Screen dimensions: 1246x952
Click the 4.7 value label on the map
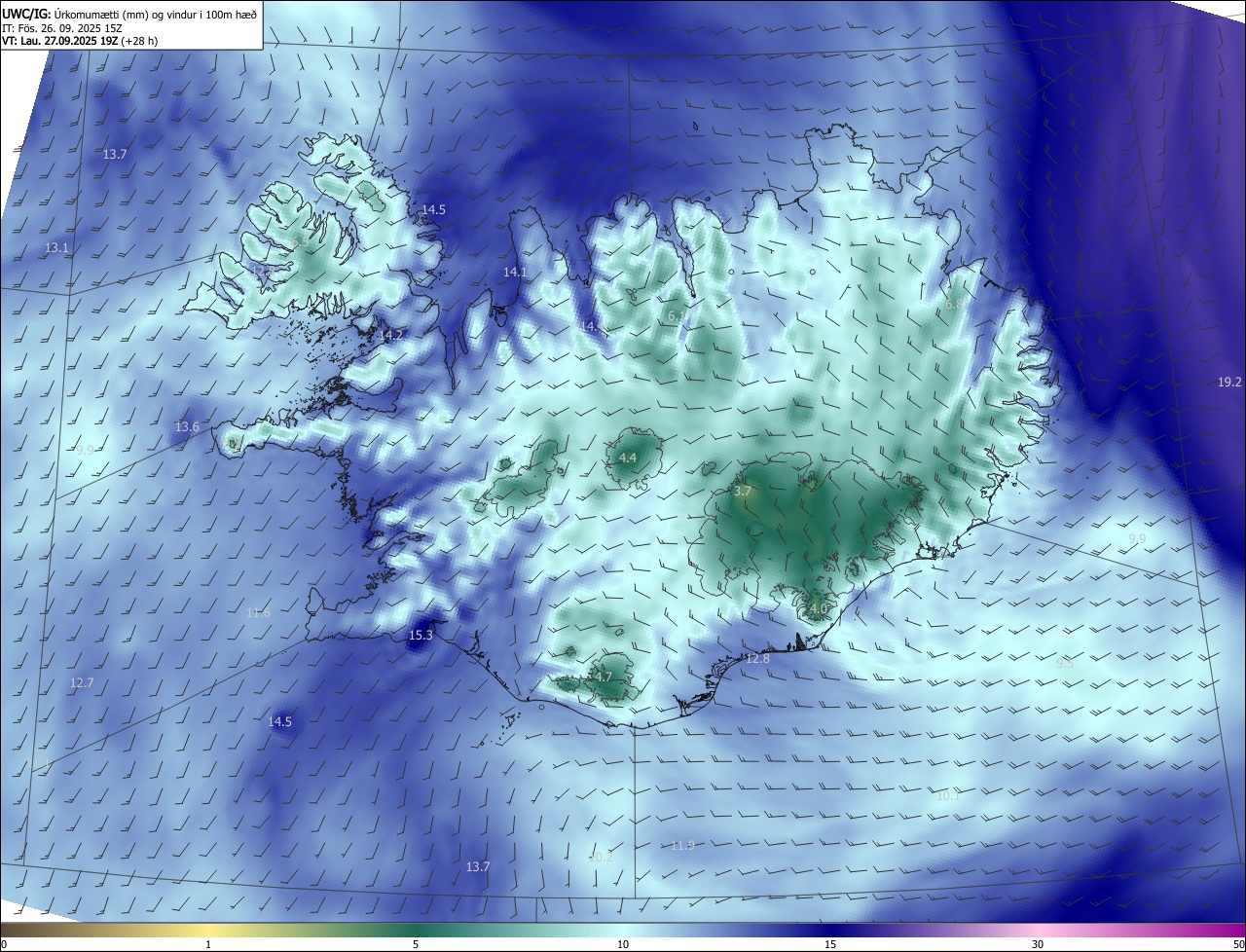604,677
